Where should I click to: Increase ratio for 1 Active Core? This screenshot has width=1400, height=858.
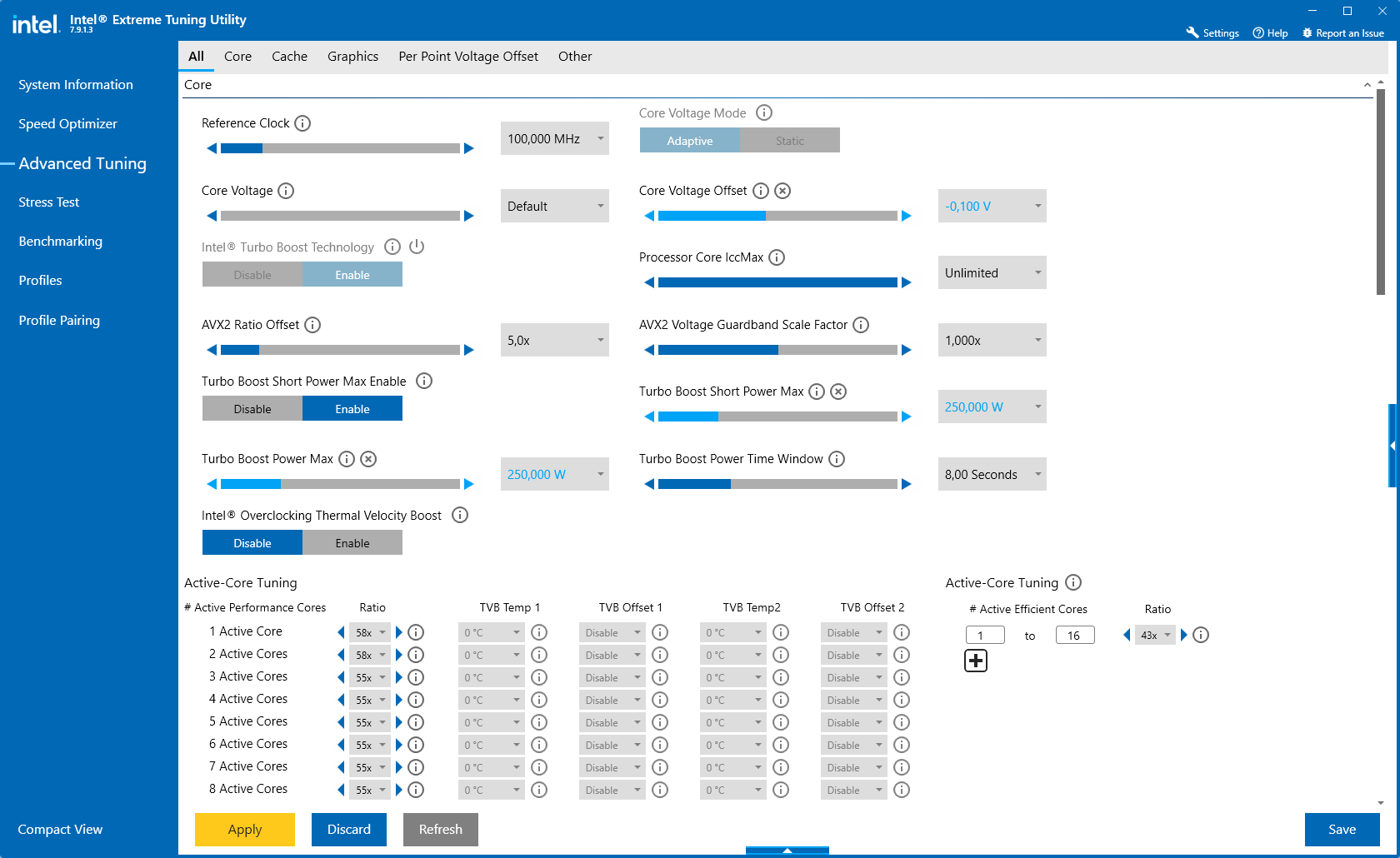[x=399, y=632]
